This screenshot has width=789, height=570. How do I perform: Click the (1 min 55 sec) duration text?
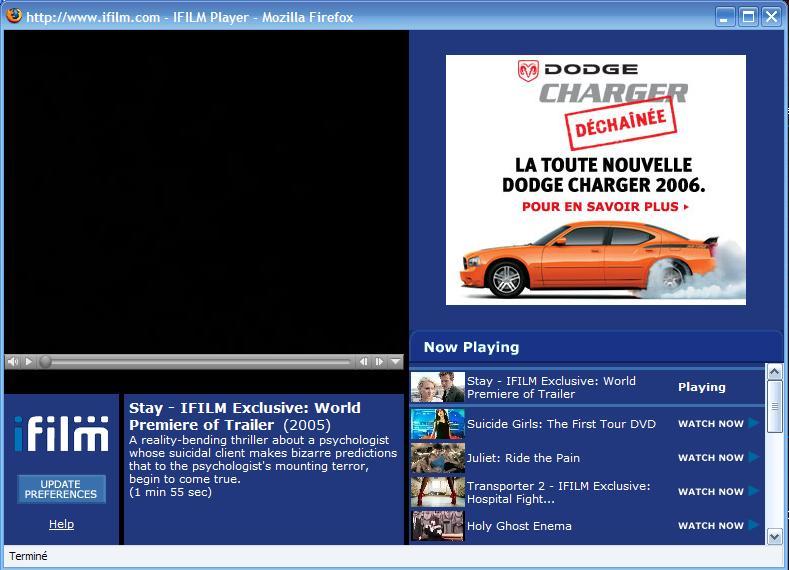pyautogui.click(x=170, y=492)
